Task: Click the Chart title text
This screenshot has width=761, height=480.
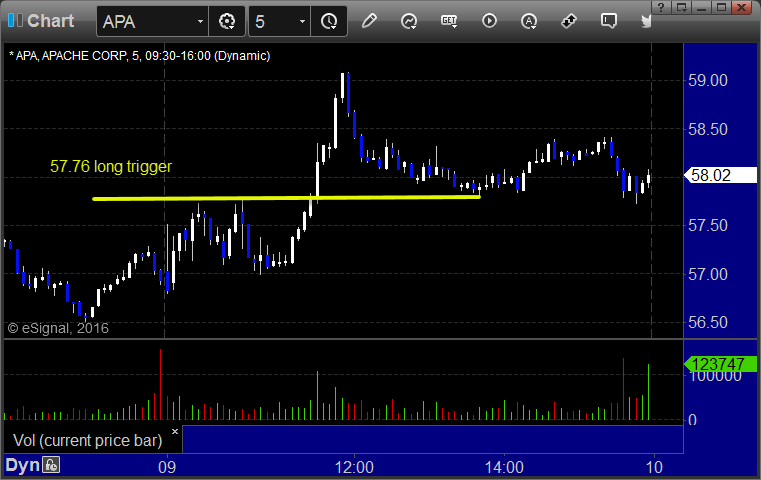Action: (x=50, y=21)
